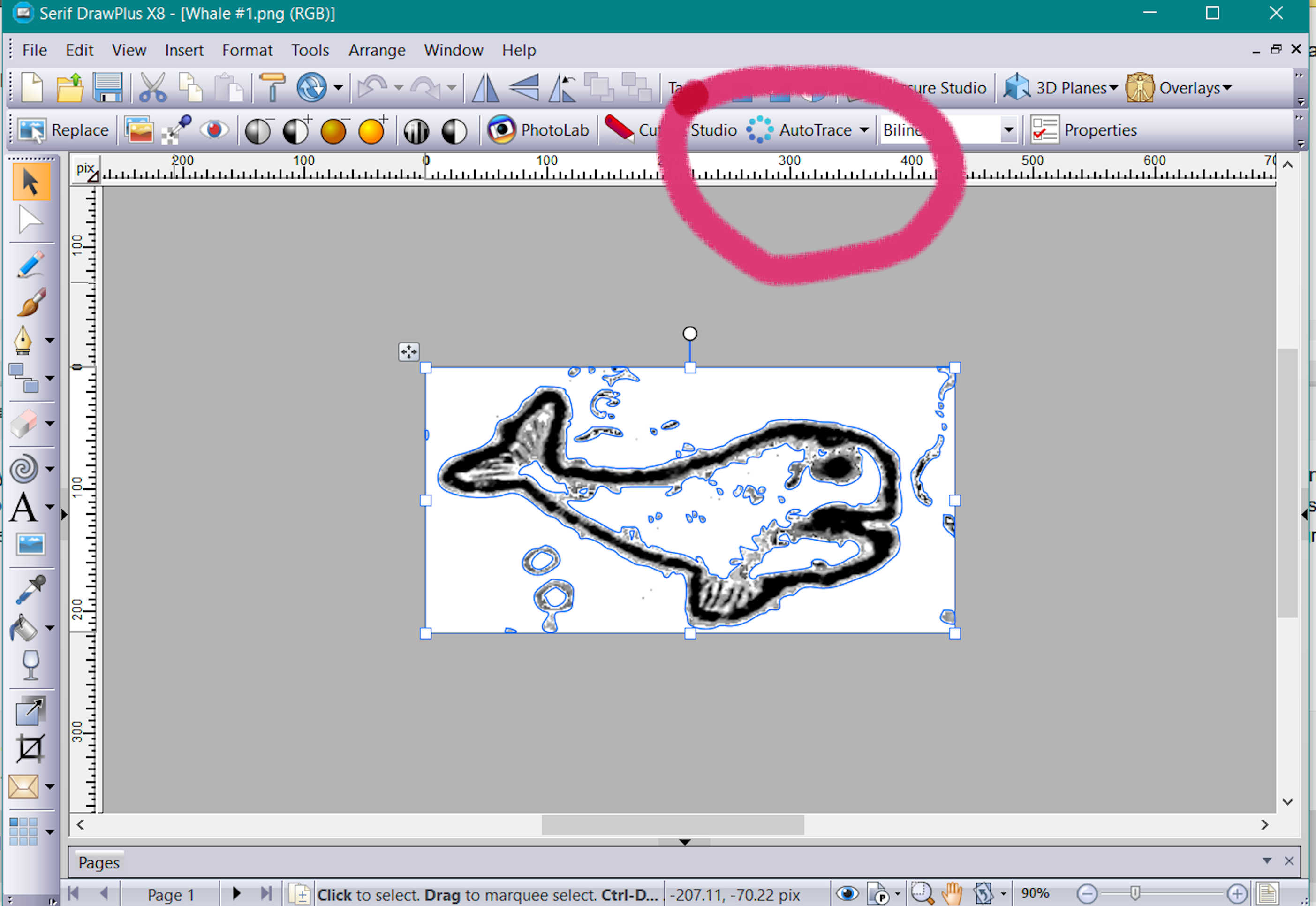Viewport: 1316px width, 906px height.
Task: Select the Pan hand tool
Action: (952, 893)
